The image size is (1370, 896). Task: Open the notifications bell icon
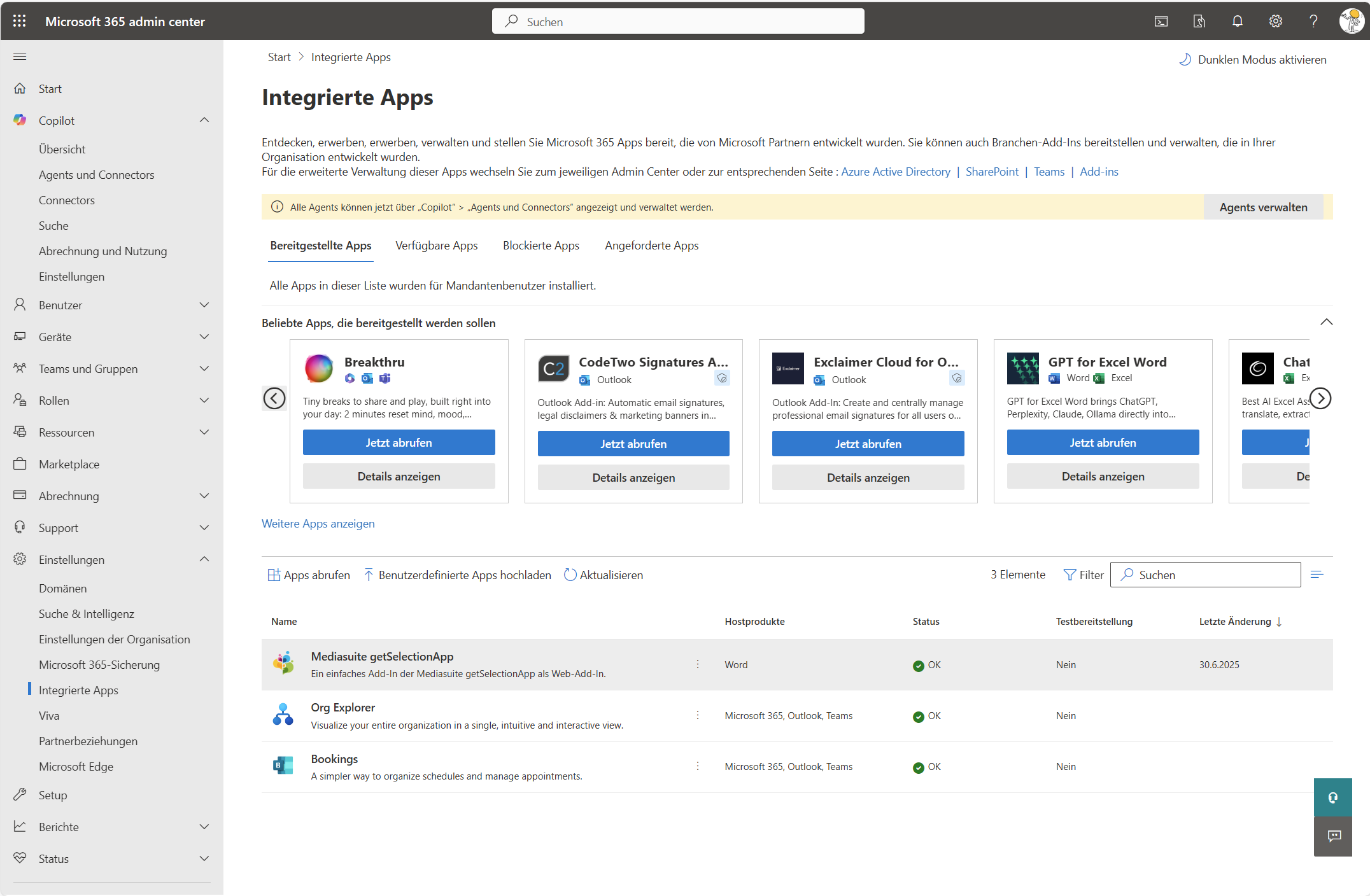click(1237, 21)
